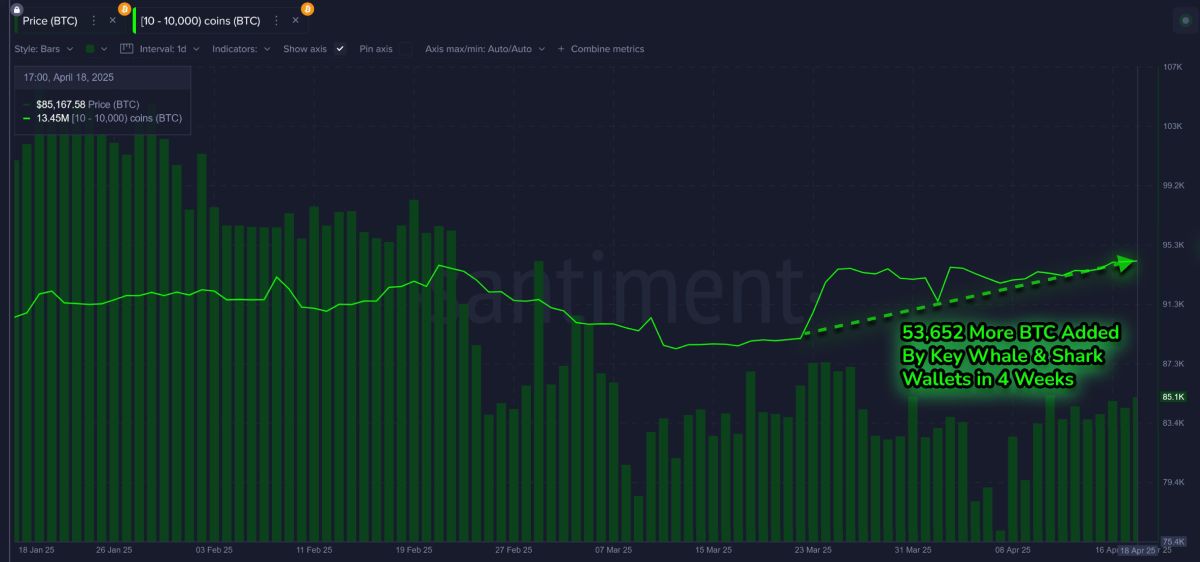Click the 18 Jan 25 date label

click(x=38, y=550)
